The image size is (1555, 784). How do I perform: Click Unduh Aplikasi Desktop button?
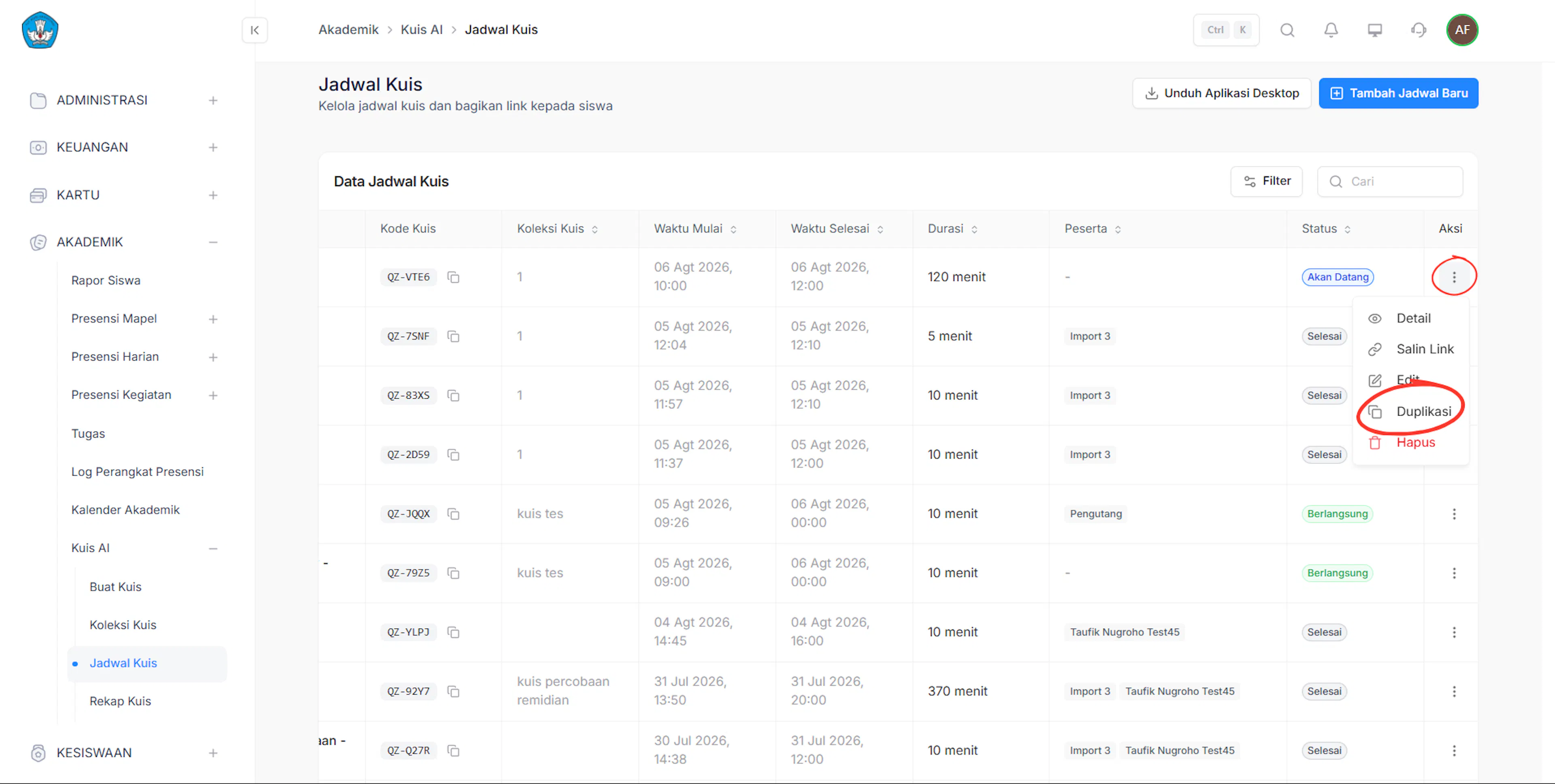point(1221,93)
